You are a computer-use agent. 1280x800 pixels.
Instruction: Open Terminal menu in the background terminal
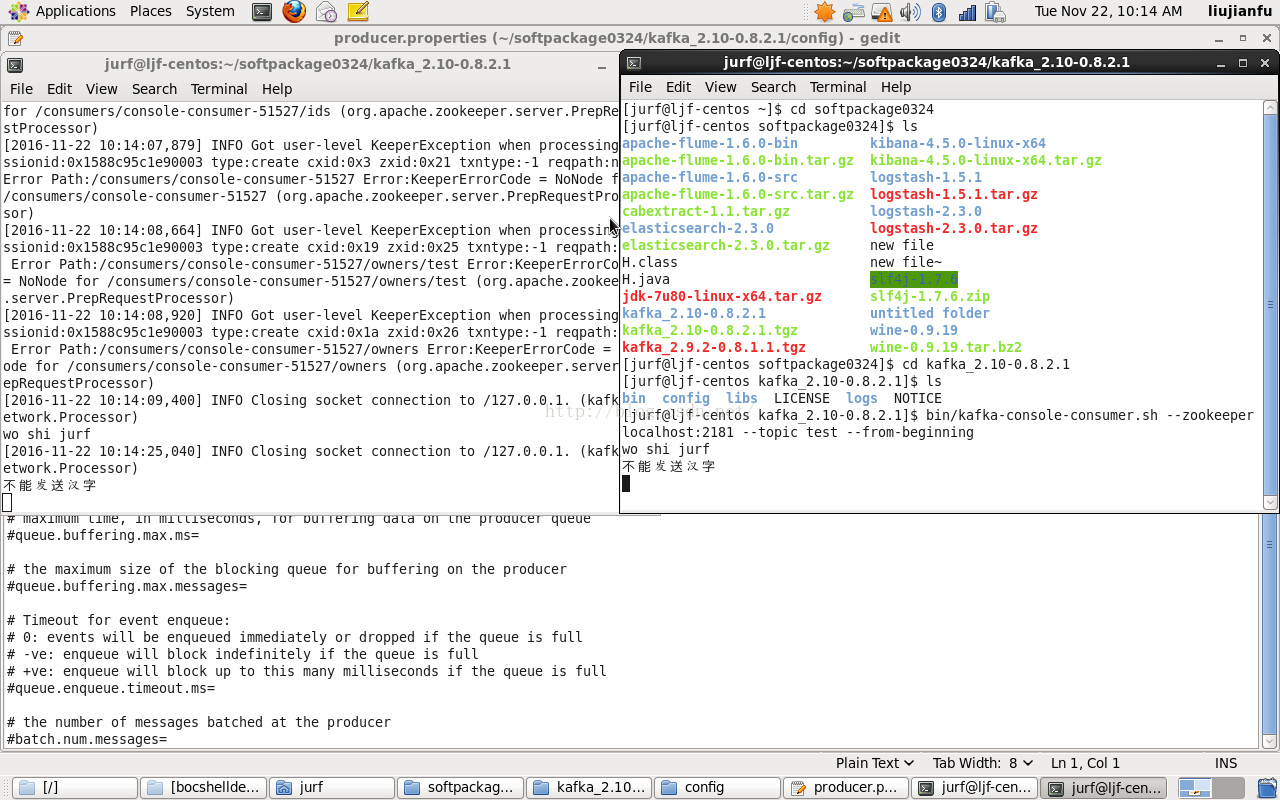point(219,89)
